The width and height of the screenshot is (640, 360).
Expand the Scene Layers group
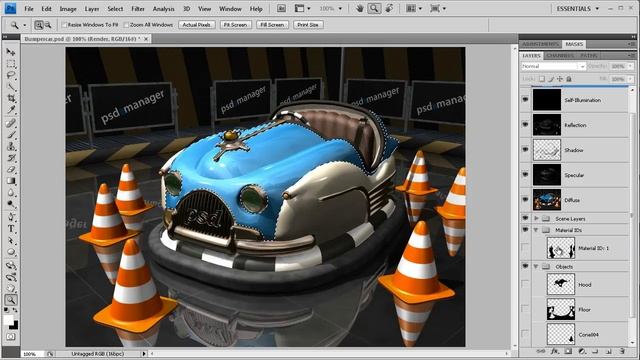[x=536, y=219]
